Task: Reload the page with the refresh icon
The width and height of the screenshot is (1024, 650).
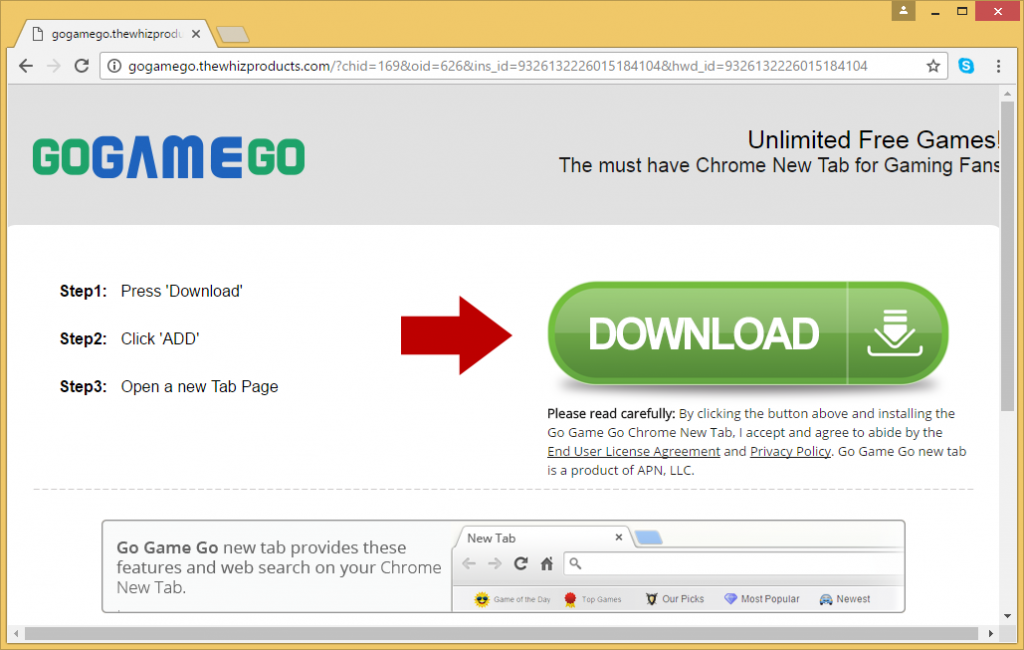Action: [x=81, y=66]
